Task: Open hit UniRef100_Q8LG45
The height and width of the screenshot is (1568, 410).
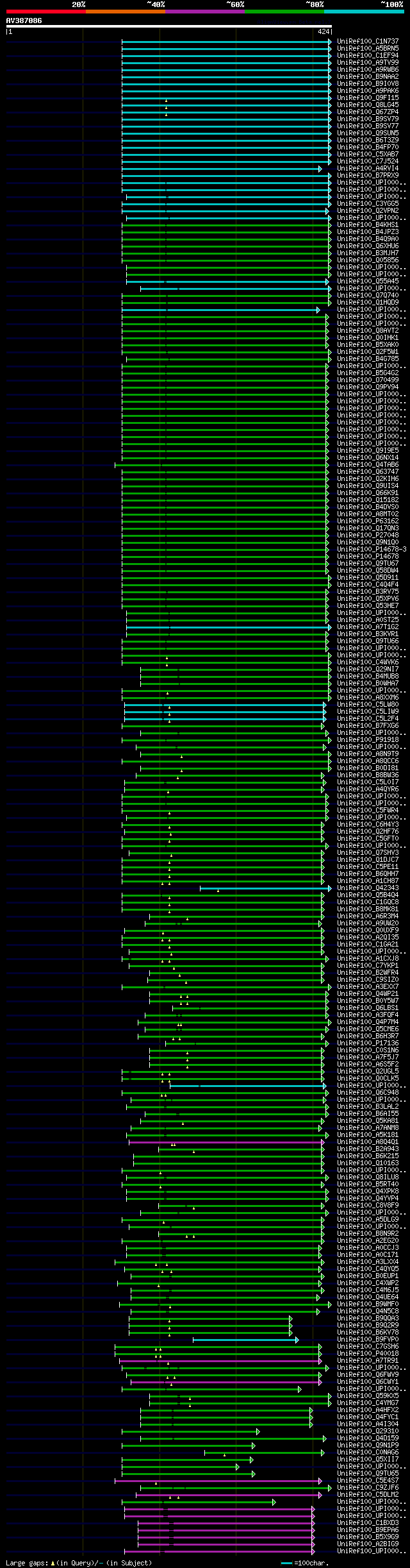Action: click(368, 105)
